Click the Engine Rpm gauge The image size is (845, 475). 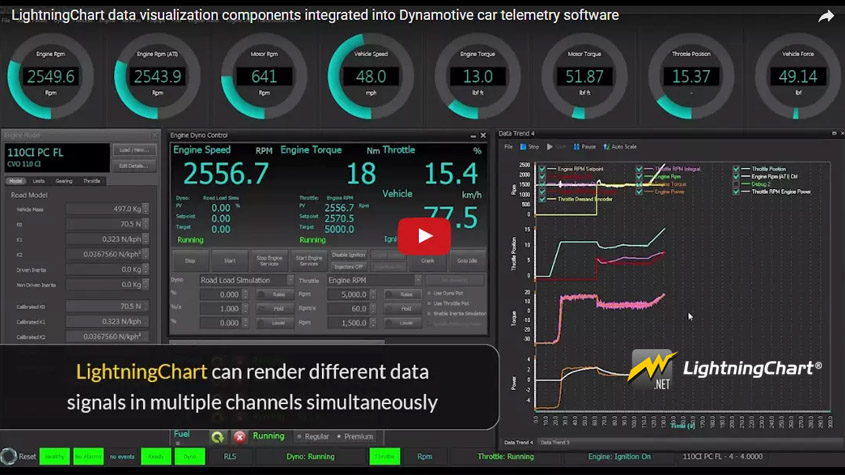[x=51, y=76]
